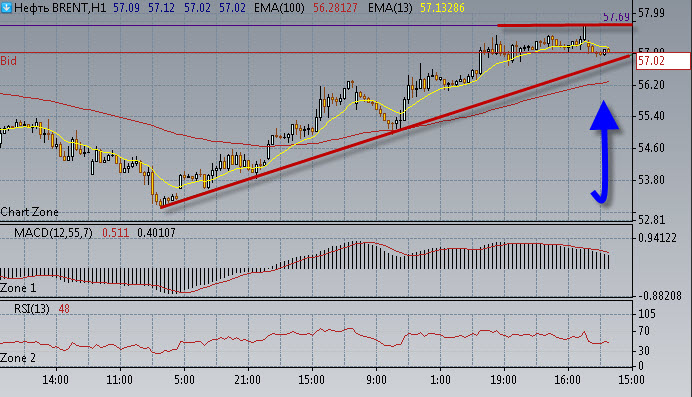692x397 pixels.
Task: Click the Zone 1 label in the MACD panel
Action: coord(18,288)
